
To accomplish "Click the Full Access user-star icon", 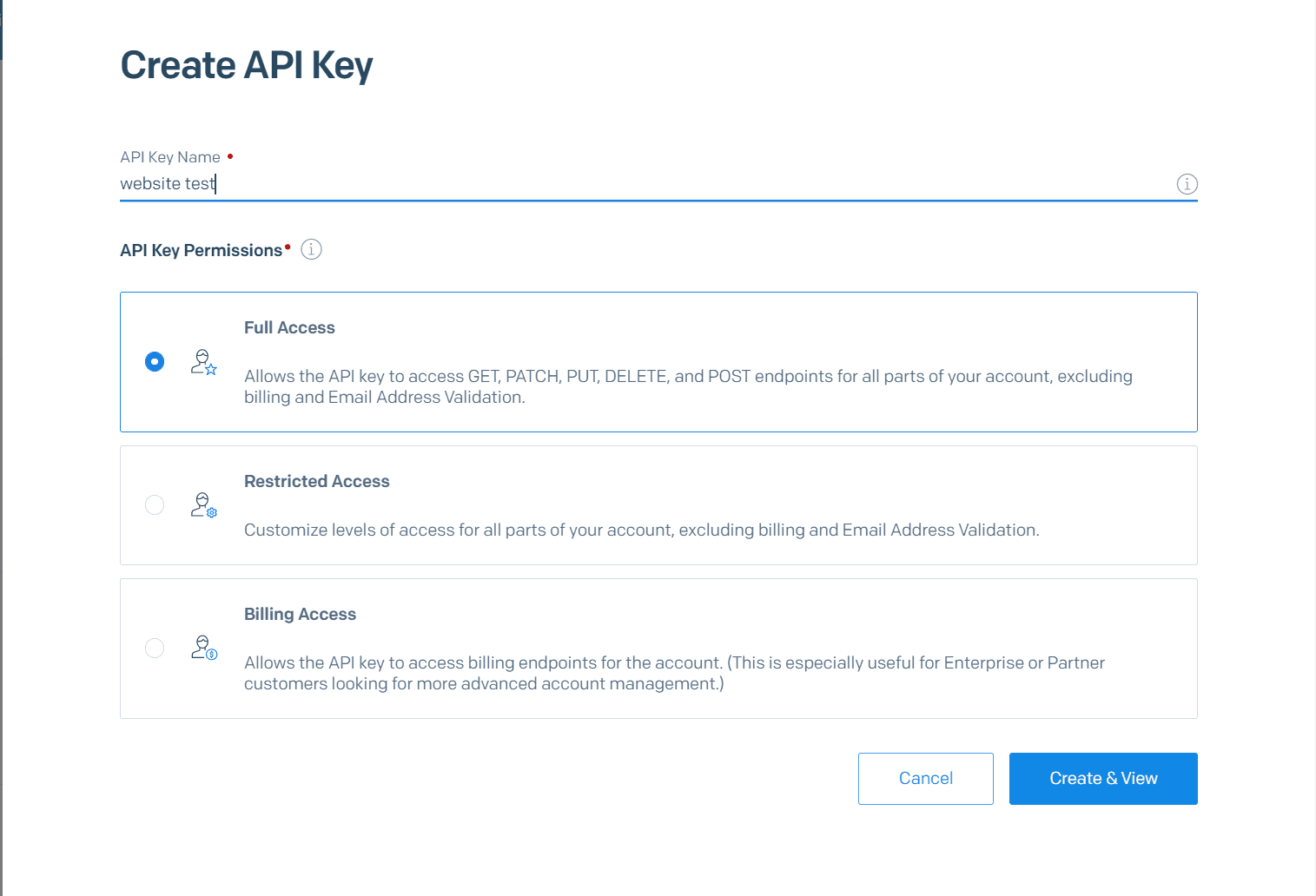I will 203,361.
